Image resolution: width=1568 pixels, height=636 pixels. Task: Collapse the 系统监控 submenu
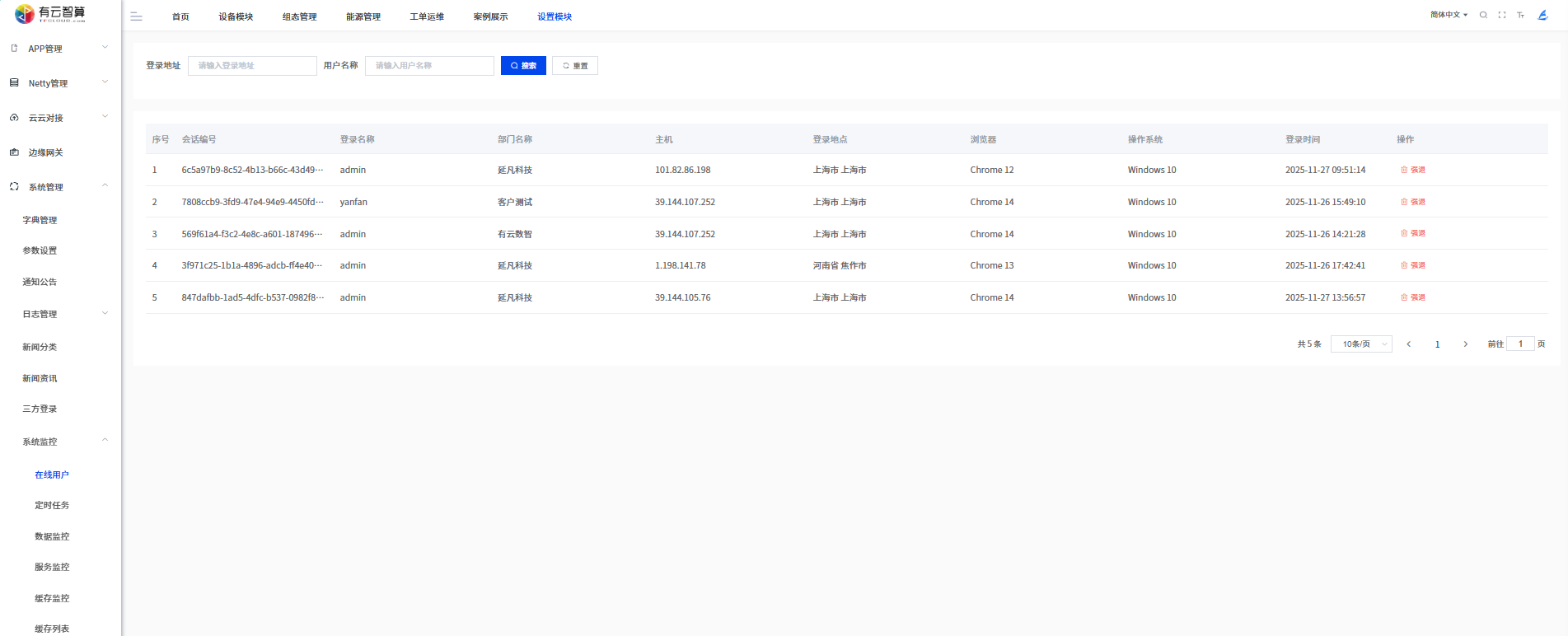(x=59, y=442)
